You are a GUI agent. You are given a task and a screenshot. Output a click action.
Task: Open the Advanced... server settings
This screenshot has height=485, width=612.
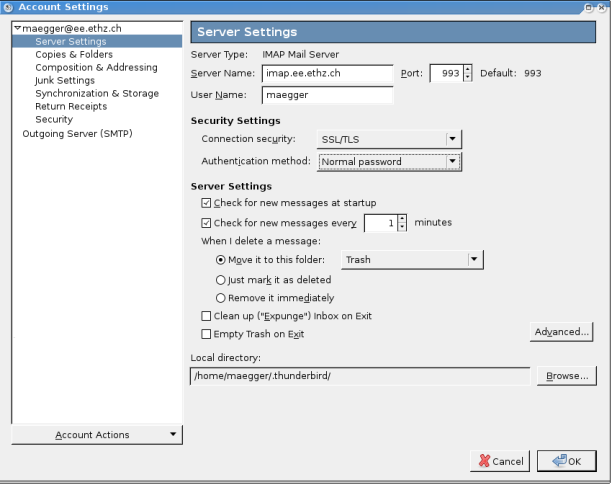pyautogui.click(x=561, y=332)
